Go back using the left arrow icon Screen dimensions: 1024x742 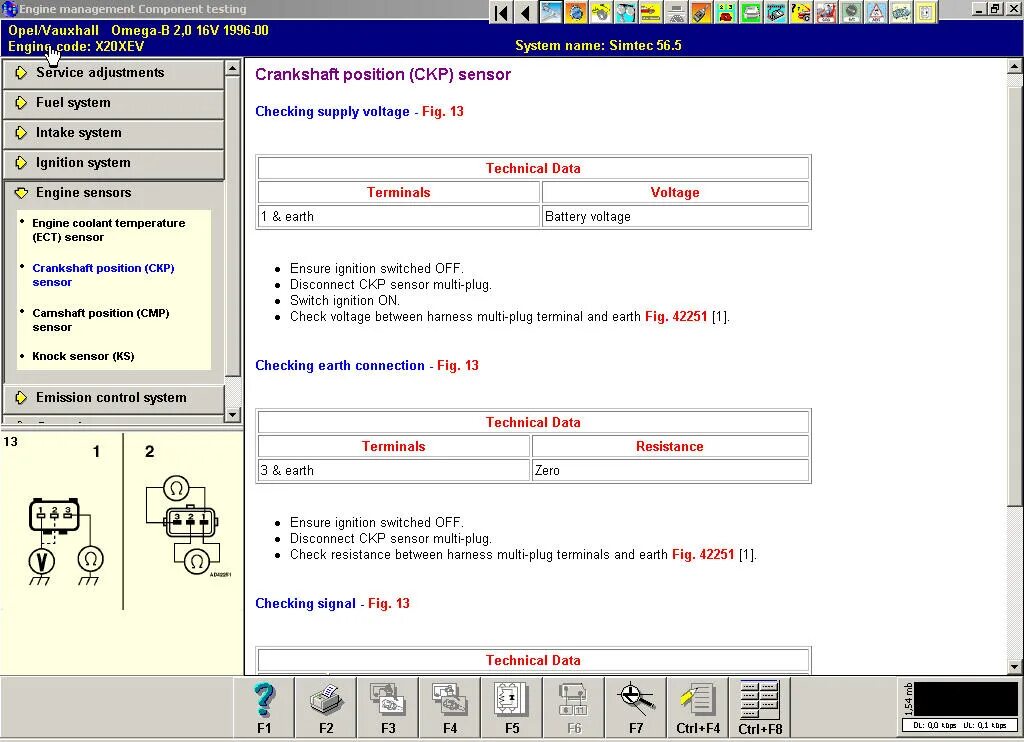pyautogui.click(x=526, y=12)
